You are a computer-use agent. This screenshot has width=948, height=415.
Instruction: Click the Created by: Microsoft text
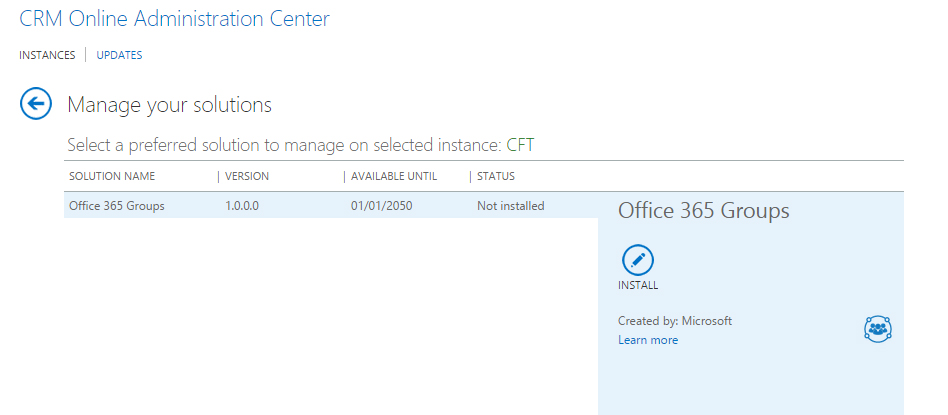click(675, 321)
